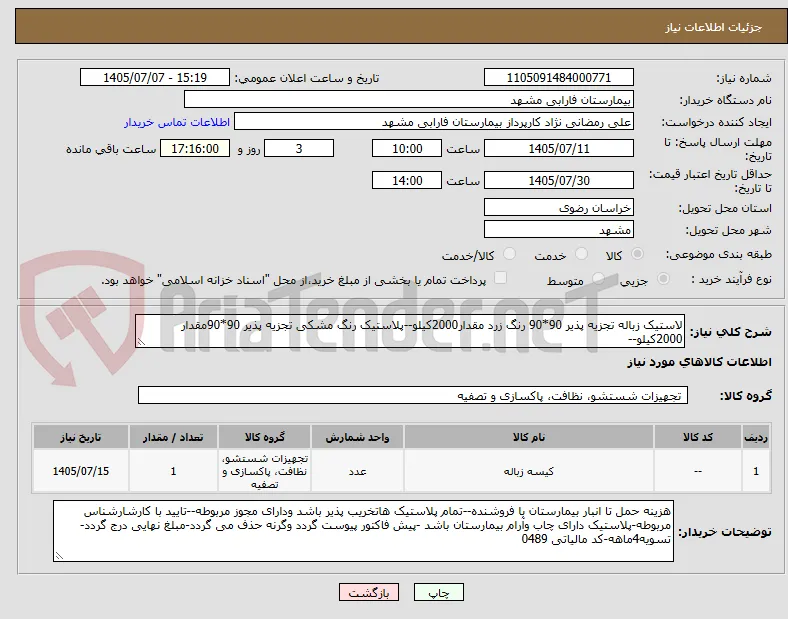The height and width of the screenshot is (619, 788).
Task: Click the نام کالا column header
Action: tap(529, 437)
